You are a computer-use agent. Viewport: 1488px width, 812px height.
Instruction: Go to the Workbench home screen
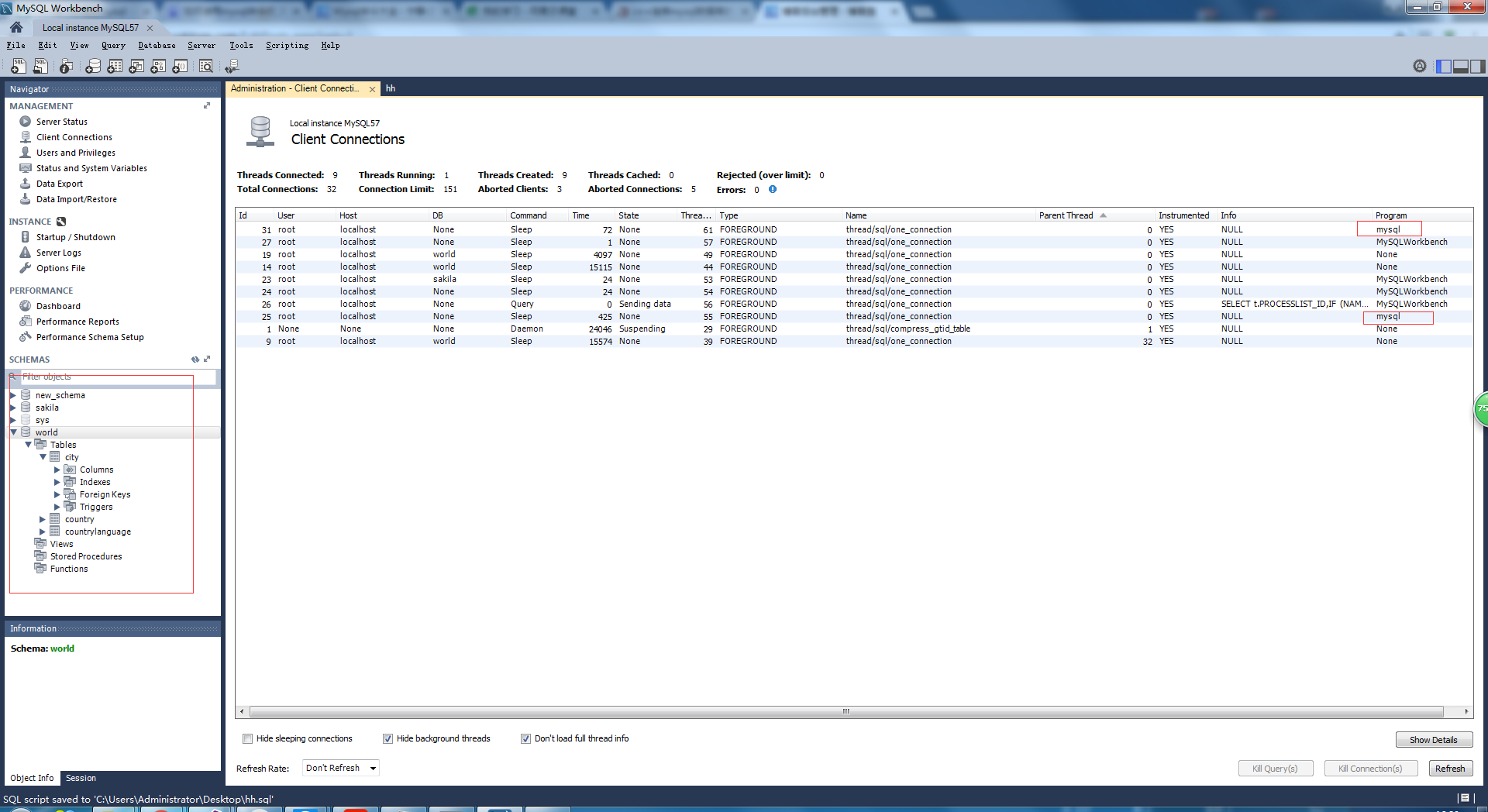pos(15,27)
